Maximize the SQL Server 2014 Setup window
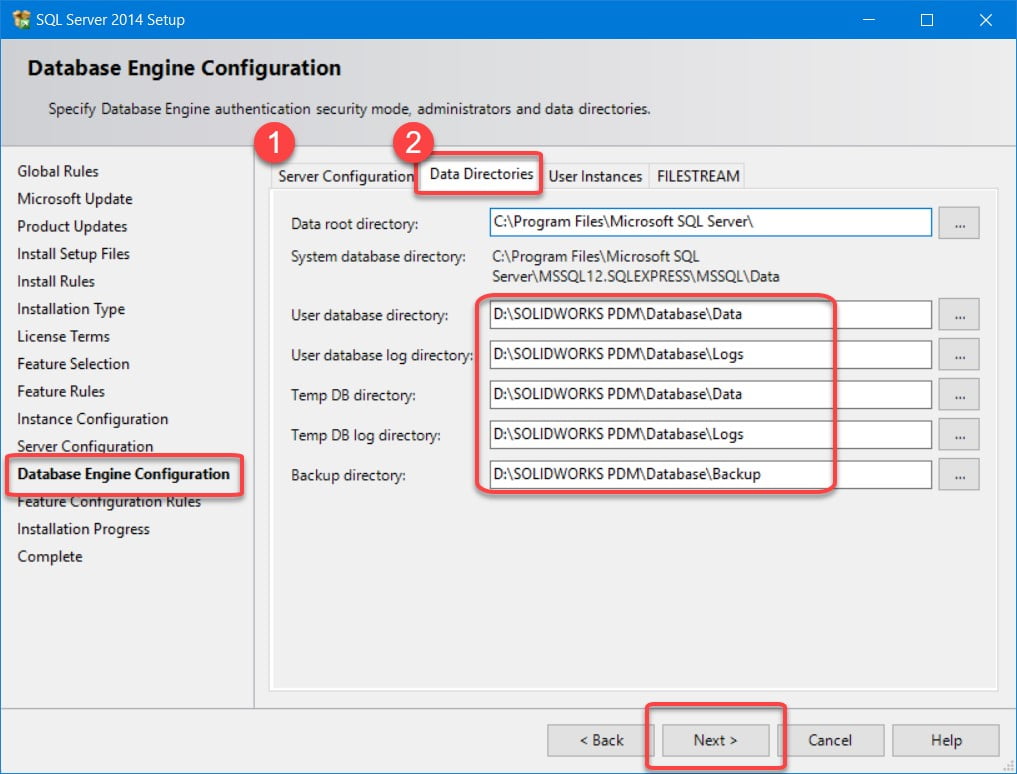 tap(927, 19)
